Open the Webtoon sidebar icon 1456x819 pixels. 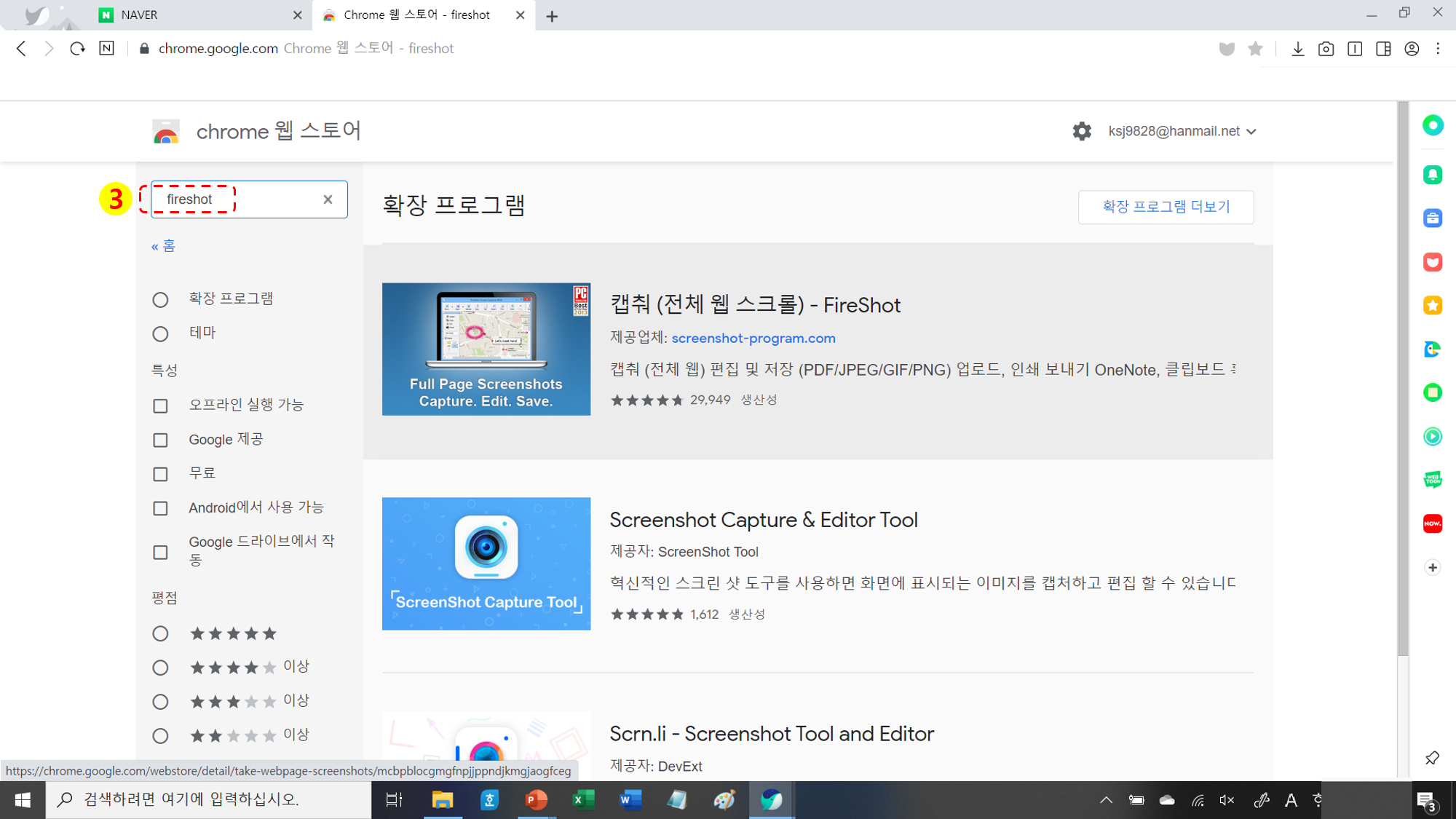click(1432, 480)
